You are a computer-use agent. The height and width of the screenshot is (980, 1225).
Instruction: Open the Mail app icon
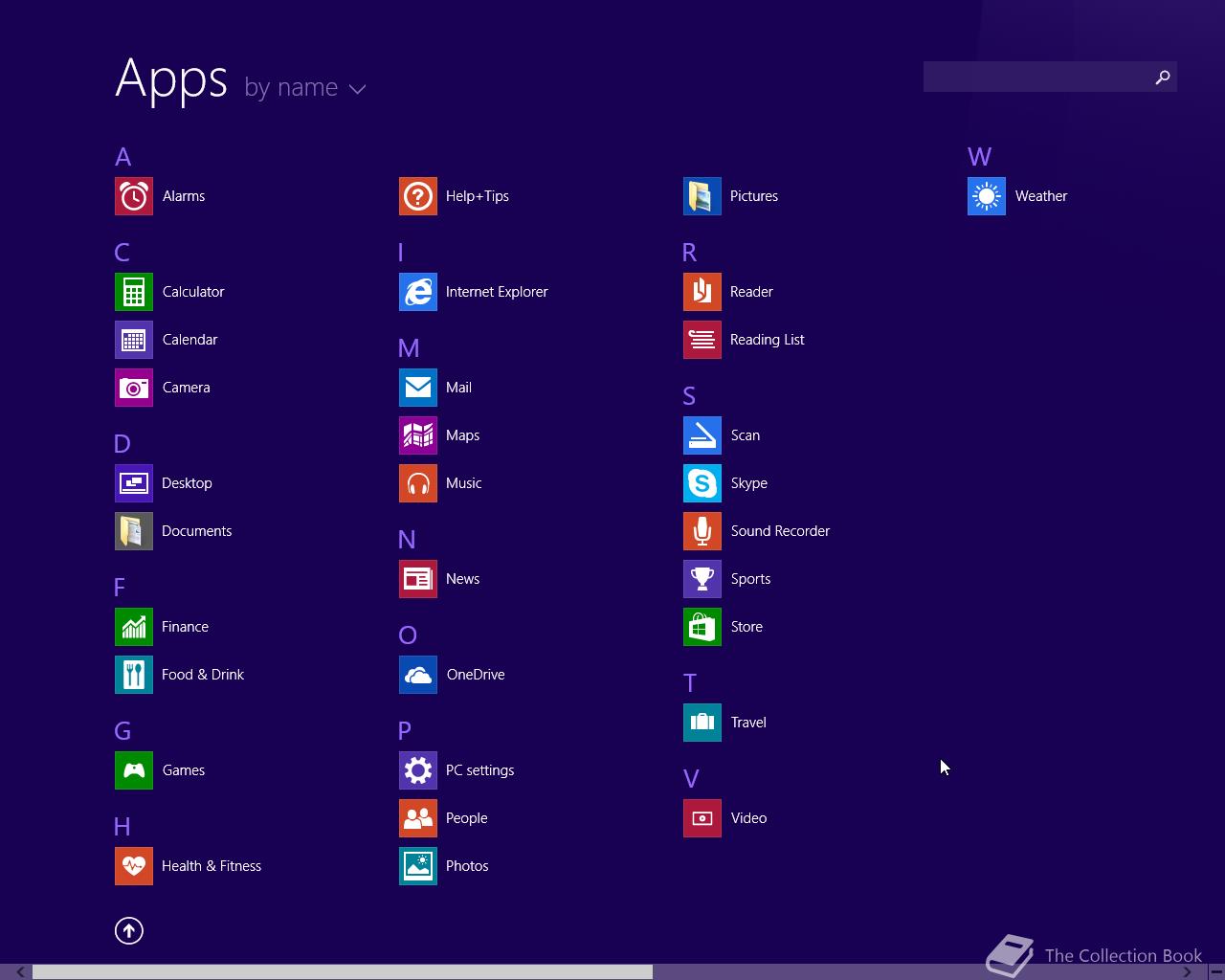tap(418, 388)
